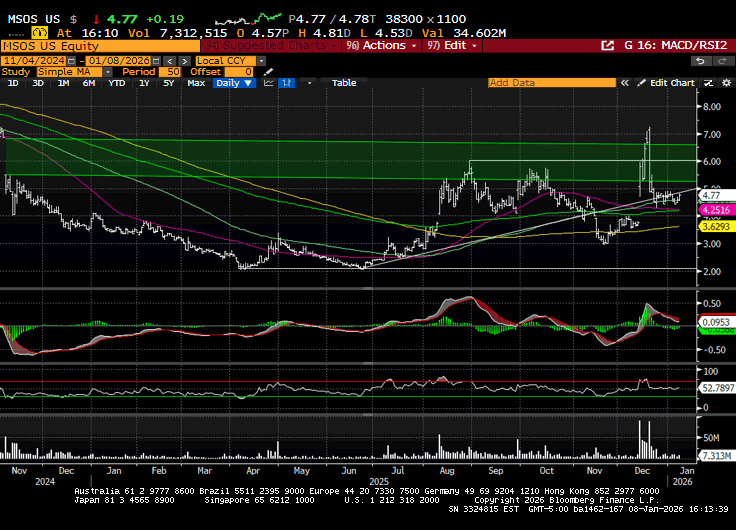The width and height of the screenshot is (736, 530).
Task: Click the O 4.57P open value
Action: click(x=263, y=33)
